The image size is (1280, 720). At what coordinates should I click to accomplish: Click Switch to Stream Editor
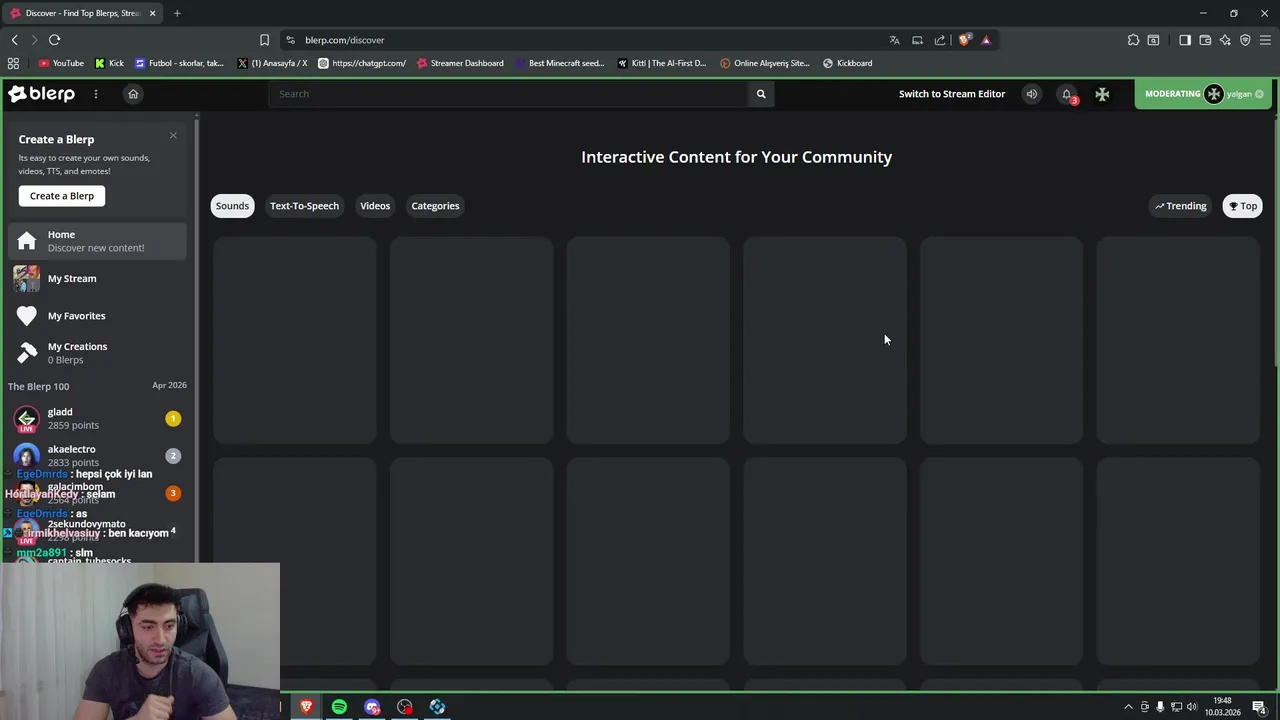tap(952, 94)
